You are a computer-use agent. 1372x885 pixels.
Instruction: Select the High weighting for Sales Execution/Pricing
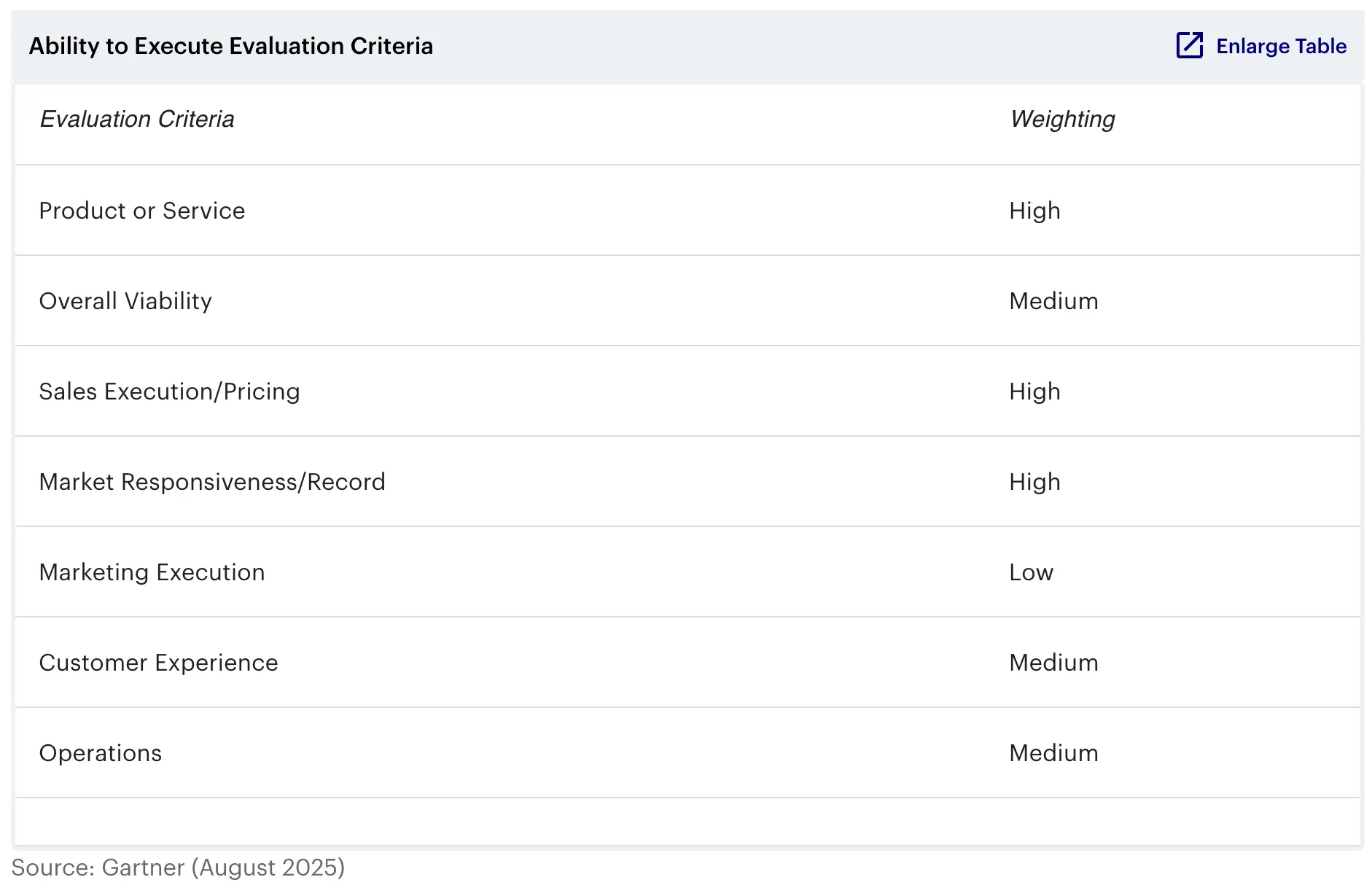coord(1034,391)
